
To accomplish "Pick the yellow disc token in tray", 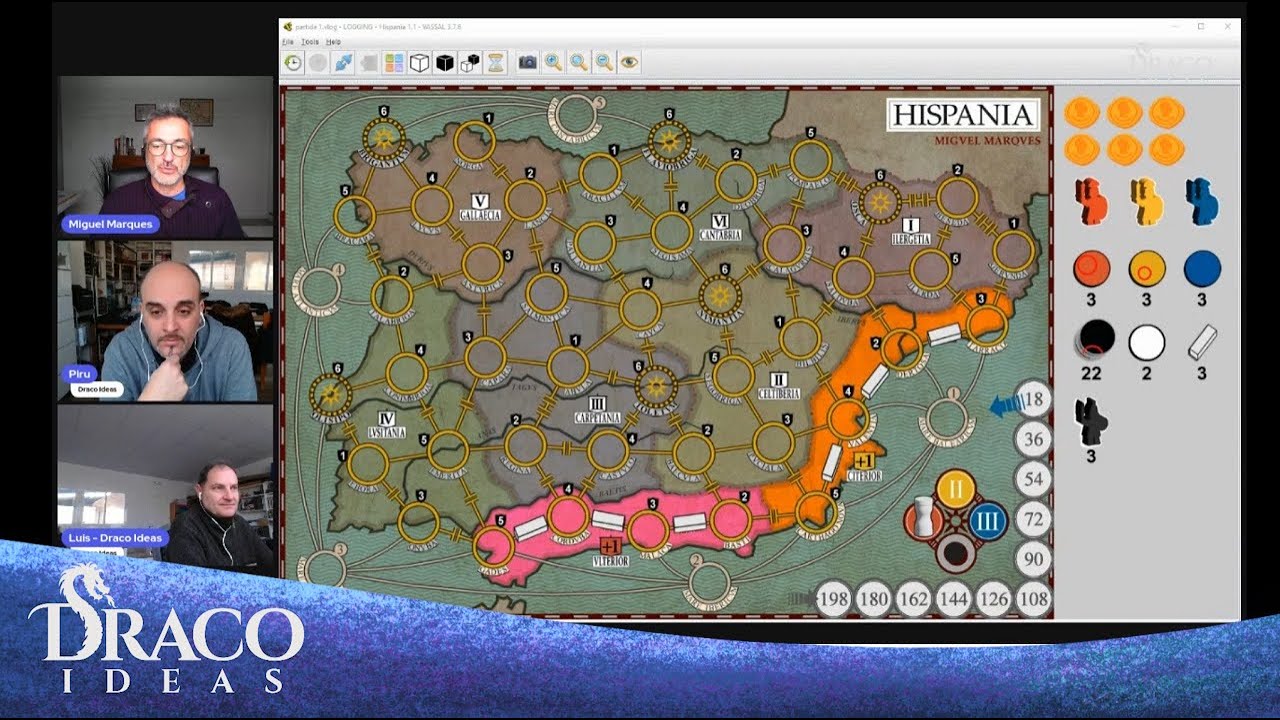I will click(1147, 268).
